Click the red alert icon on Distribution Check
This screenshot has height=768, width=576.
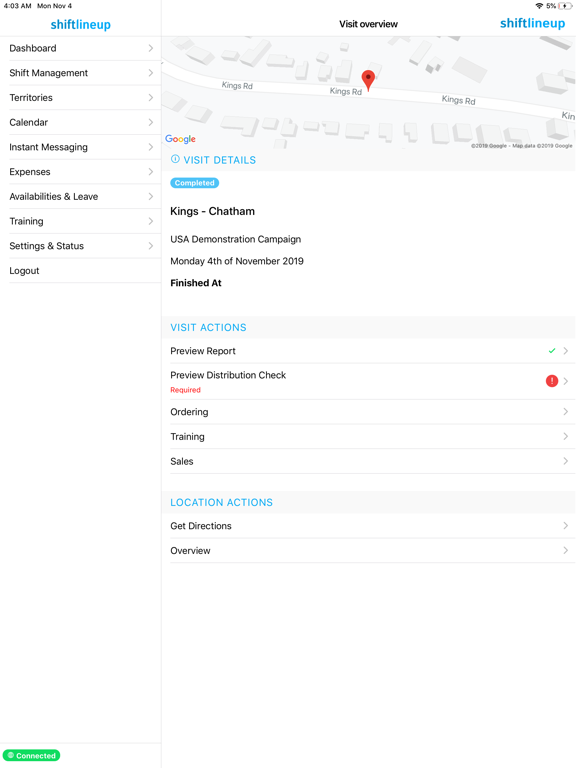pos(552,381)
